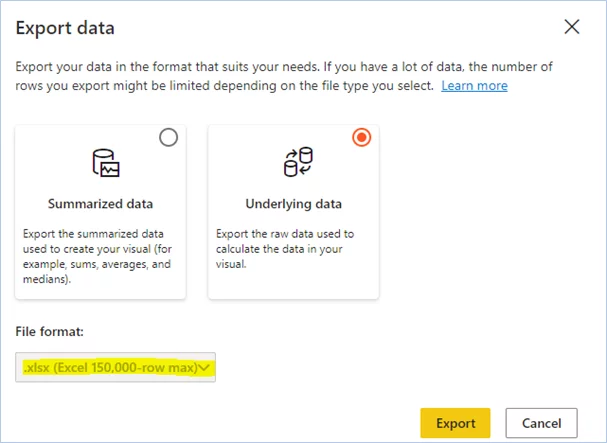This screenshot has width=607, height=443.
Task: Close the Export data dialog
Action: tap(572, 27)
